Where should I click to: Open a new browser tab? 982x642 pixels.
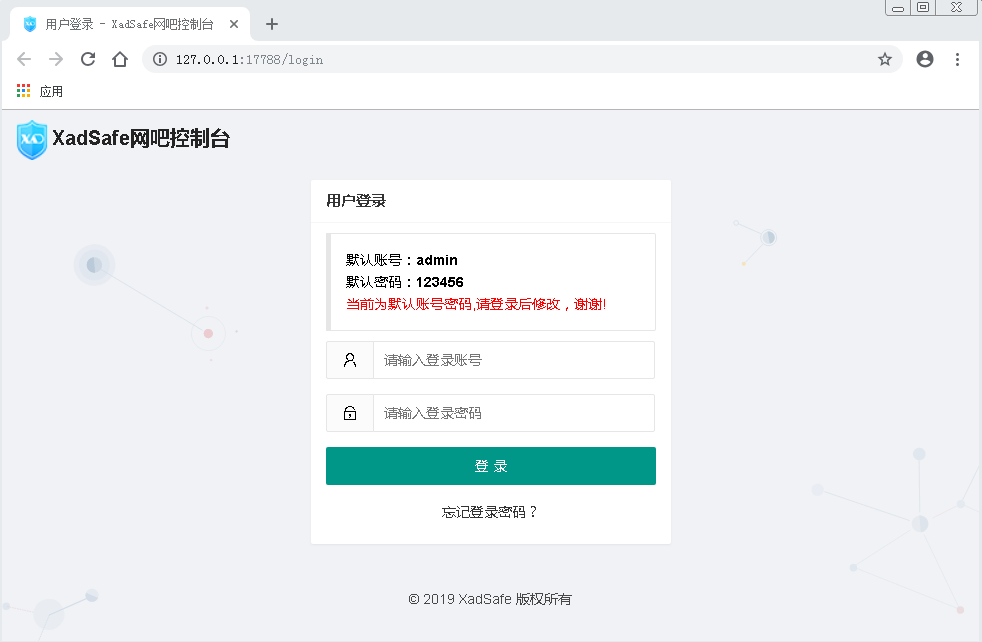[272, 24]
